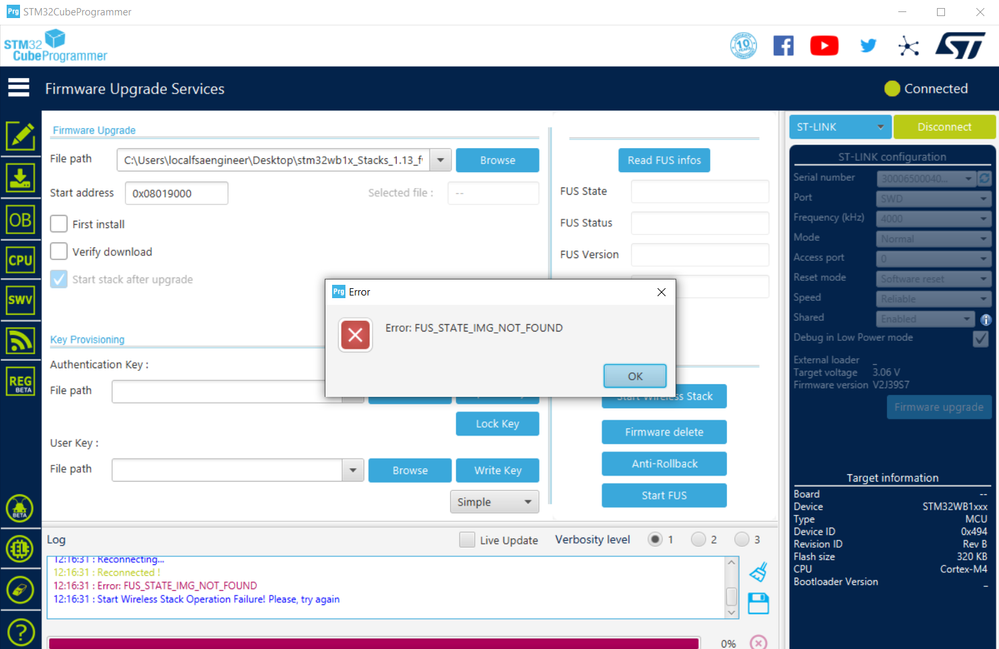This screenshot has width=999, height=649.
Task: Click the 10 years anniversary badge icon
Action: (x=744, y=46)
